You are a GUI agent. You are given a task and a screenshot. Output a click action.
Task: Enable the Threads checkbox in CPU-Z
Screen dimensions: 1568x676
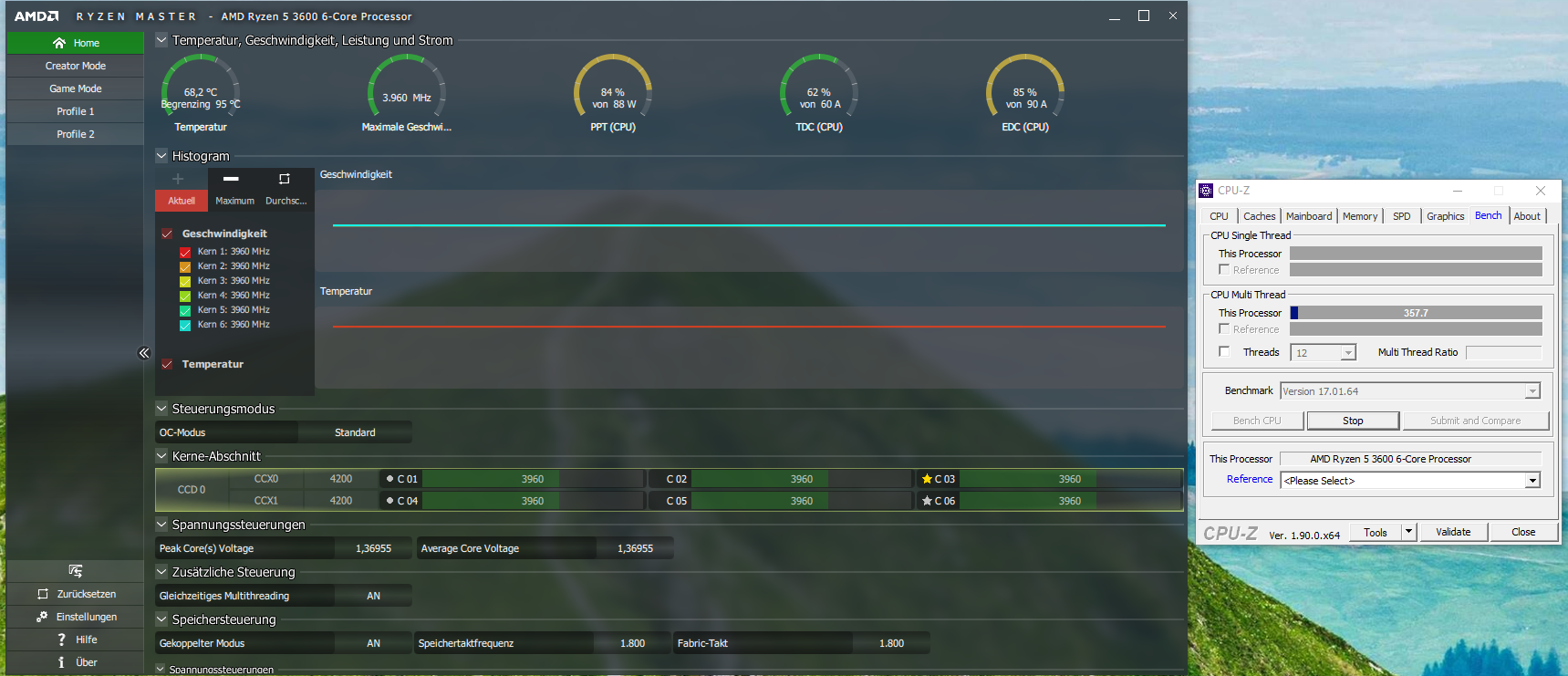click(1224, 351)
